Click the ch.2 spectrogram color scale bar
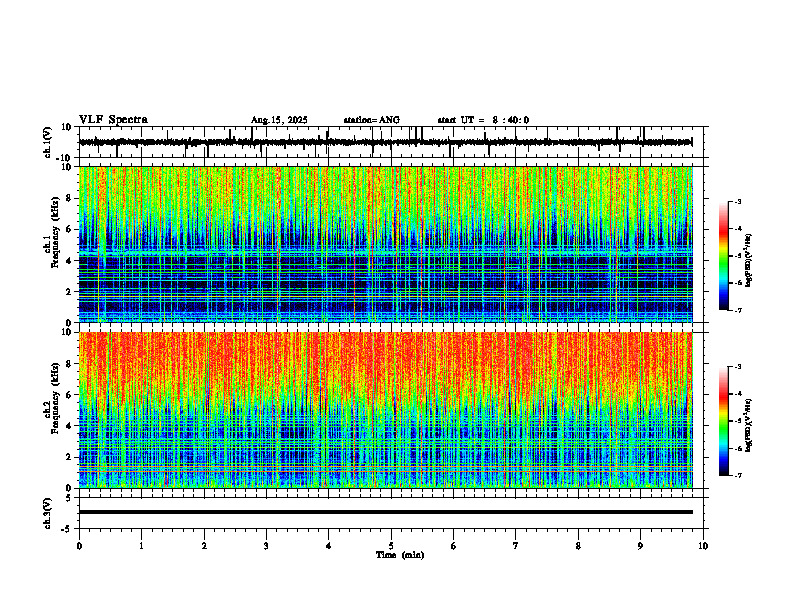Viewport: 792px width, 612px height. [x=723, y=421]
